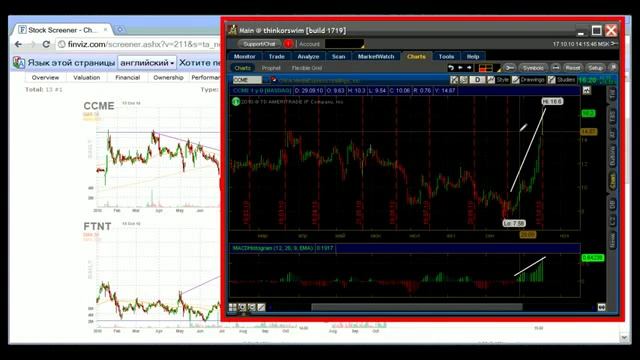Screen dimensions: 640x360
Task: Open the Overview tab in Finviz
Action: pos(45,78)
